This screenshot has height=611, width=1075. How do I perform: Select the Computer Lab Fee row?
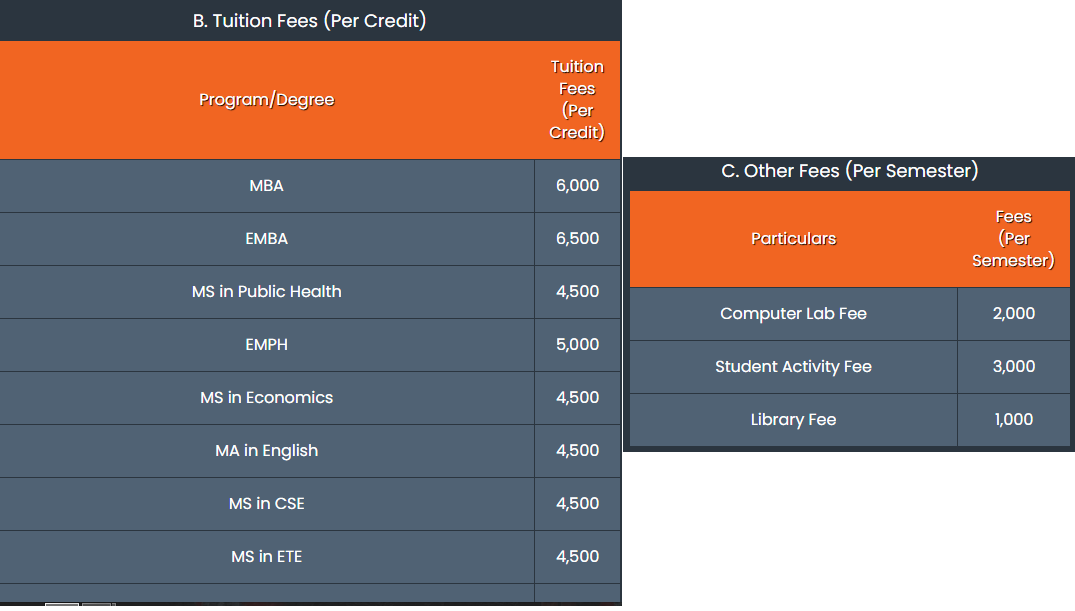(849, 314)
